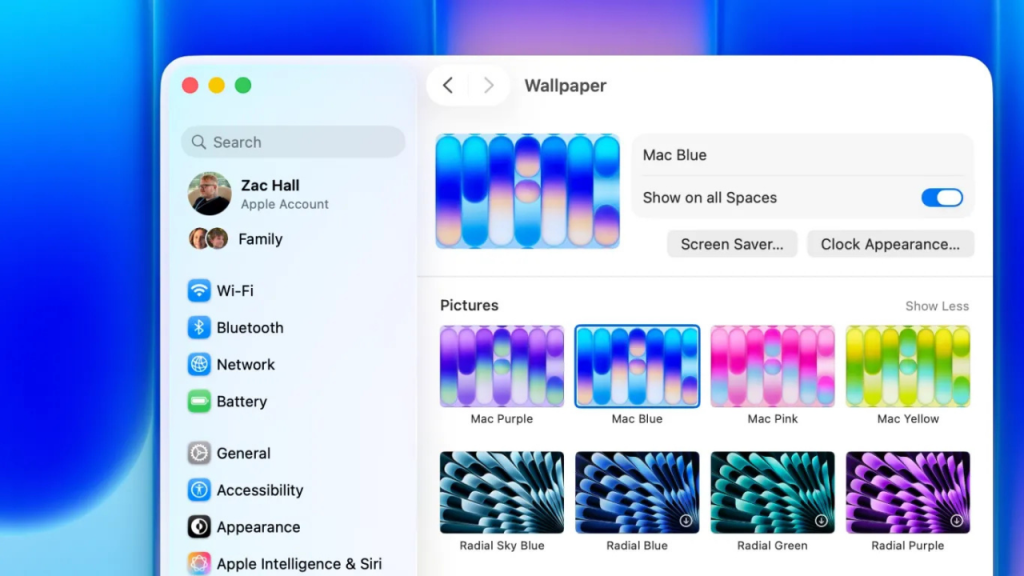Select the Accessibility icon
This screenshot has height=576, width=1024.
199,491
